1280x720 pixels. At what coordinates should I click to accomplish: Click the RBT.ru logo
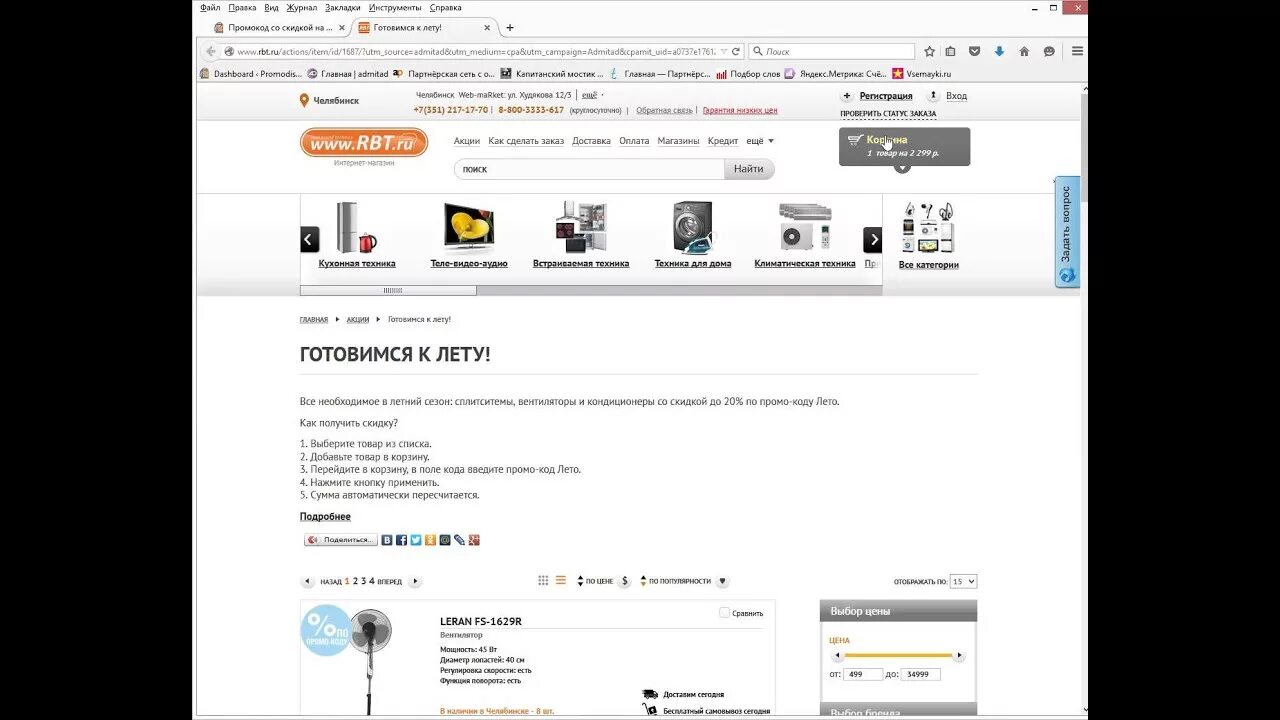(364, 143)
